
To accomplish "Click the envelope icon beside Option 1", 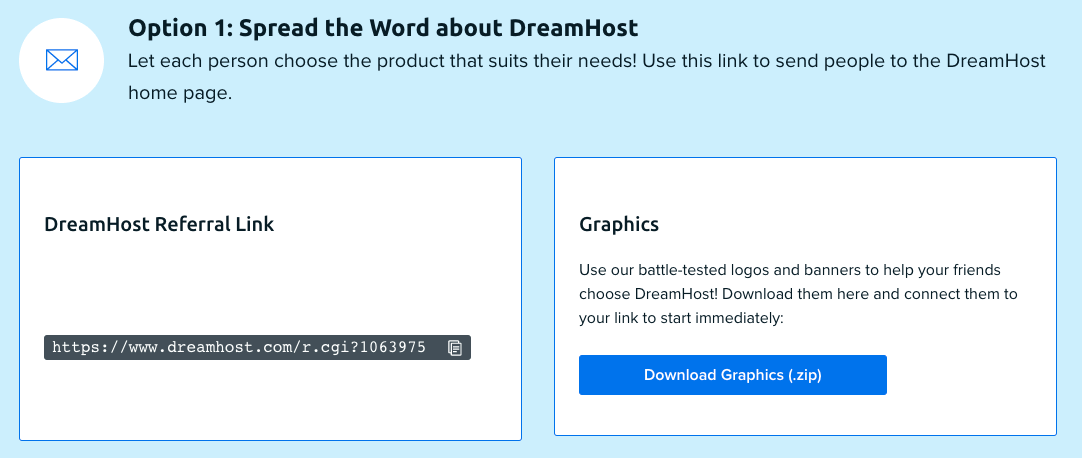I will 61,60.
